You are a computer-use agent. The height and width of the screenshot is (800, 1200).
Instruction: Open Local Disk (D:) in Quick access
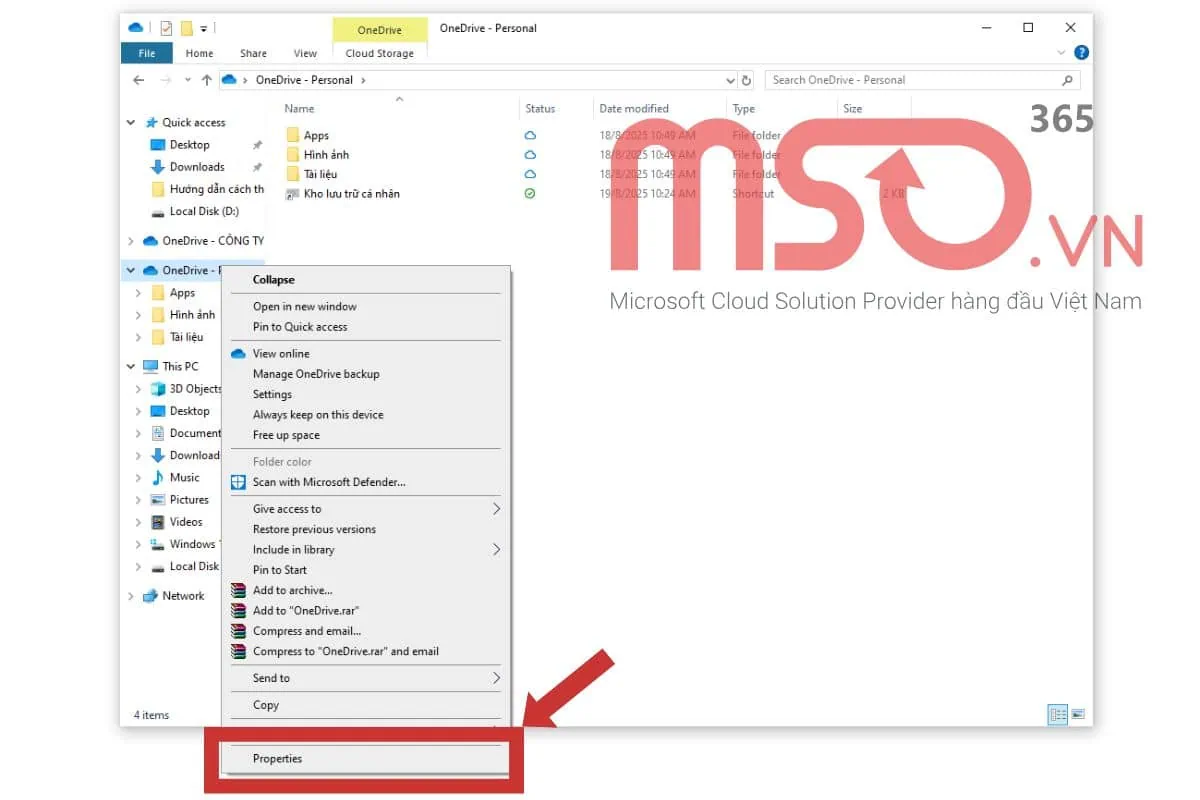tap(204, 211)
